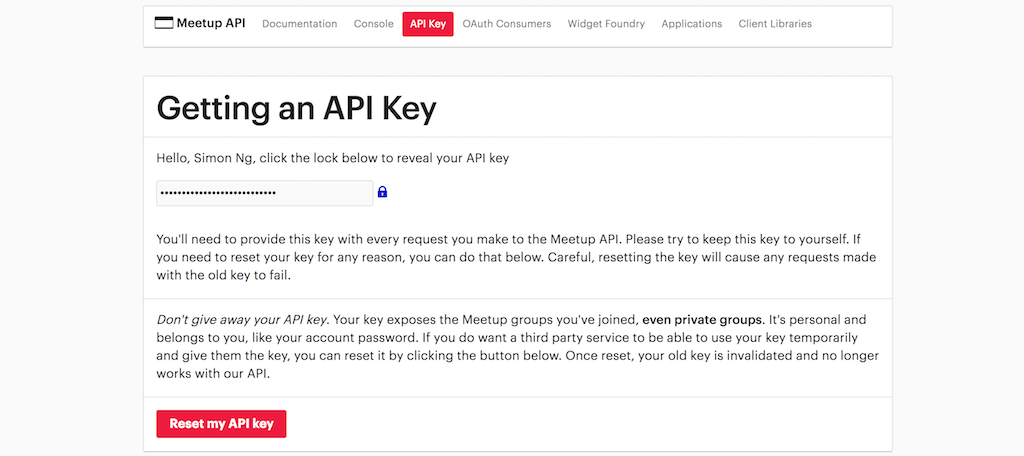This screenshot has height=456, width=1024.
Task: Open Widget Foundry
Action: tap(606, 24)
